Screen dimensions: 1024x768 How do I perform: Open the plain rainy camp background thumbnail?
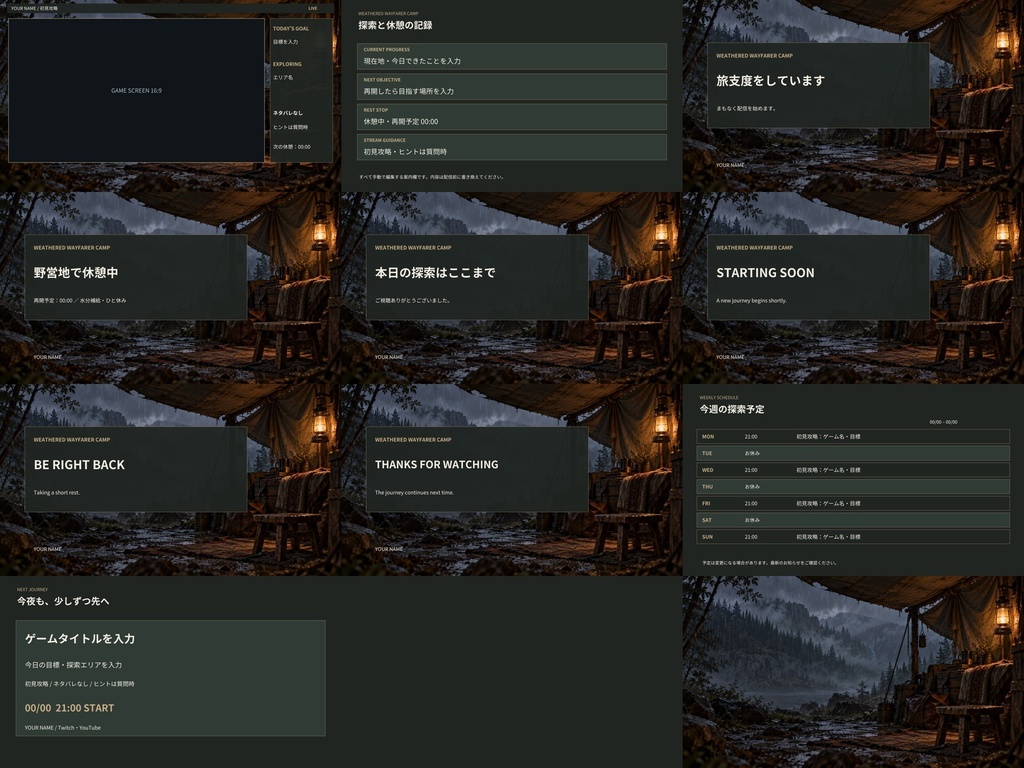(853, 672)
